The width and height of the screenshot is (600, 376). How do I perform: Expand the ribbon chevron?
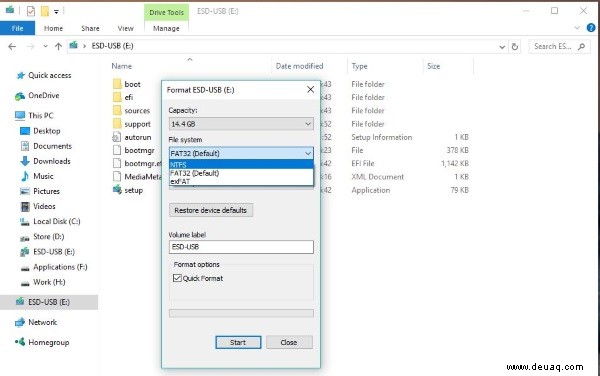[x=577, y=28]
